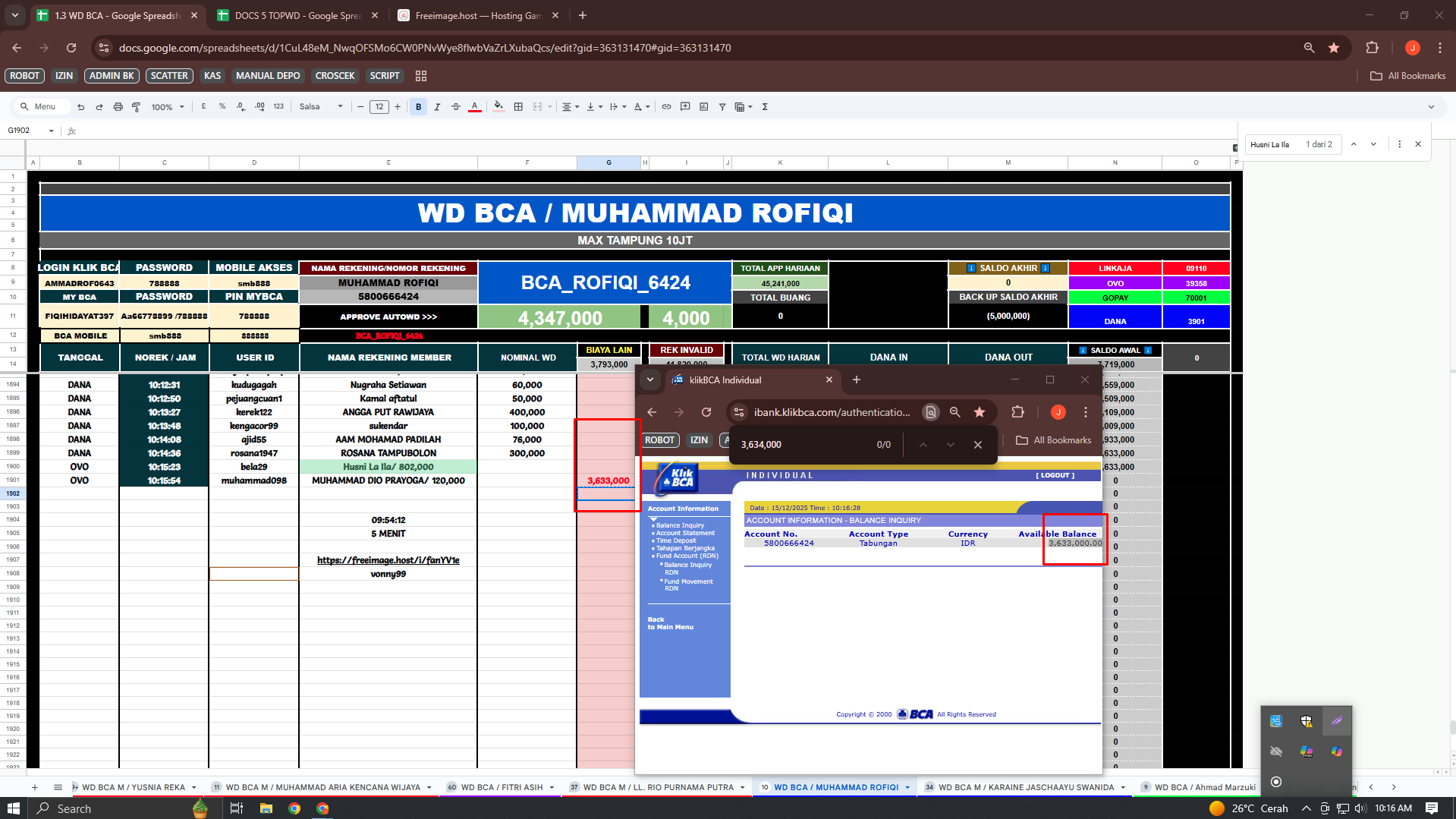The height and width of the screenshot is (819, 1456).
Task: Select the WD BCA / FITRI ASIH sheet tab
Action: (x=501, y=787)
